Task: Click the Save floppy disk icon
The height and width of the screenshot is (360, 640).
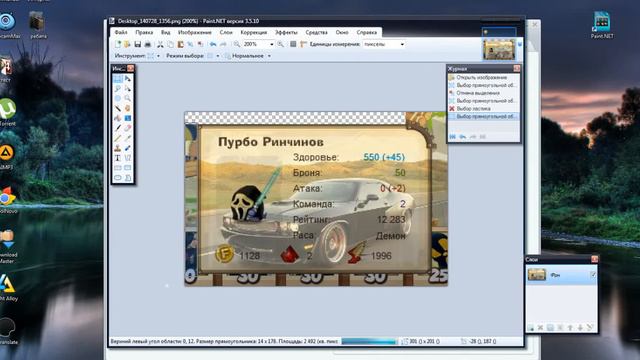Action: 138,44
